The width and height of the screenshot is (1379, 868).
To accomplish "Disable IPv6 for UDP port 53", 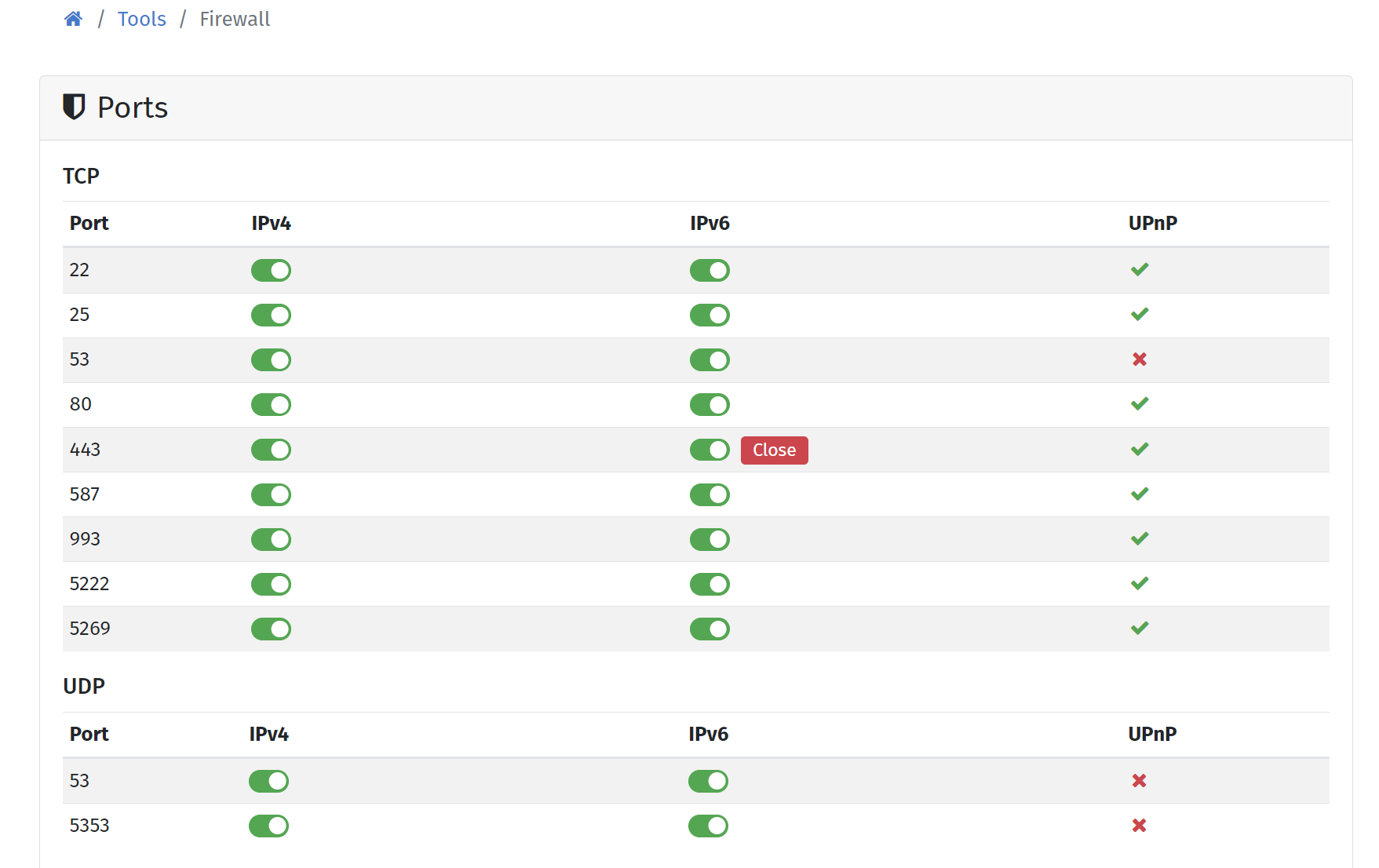I will coord(708,782).
